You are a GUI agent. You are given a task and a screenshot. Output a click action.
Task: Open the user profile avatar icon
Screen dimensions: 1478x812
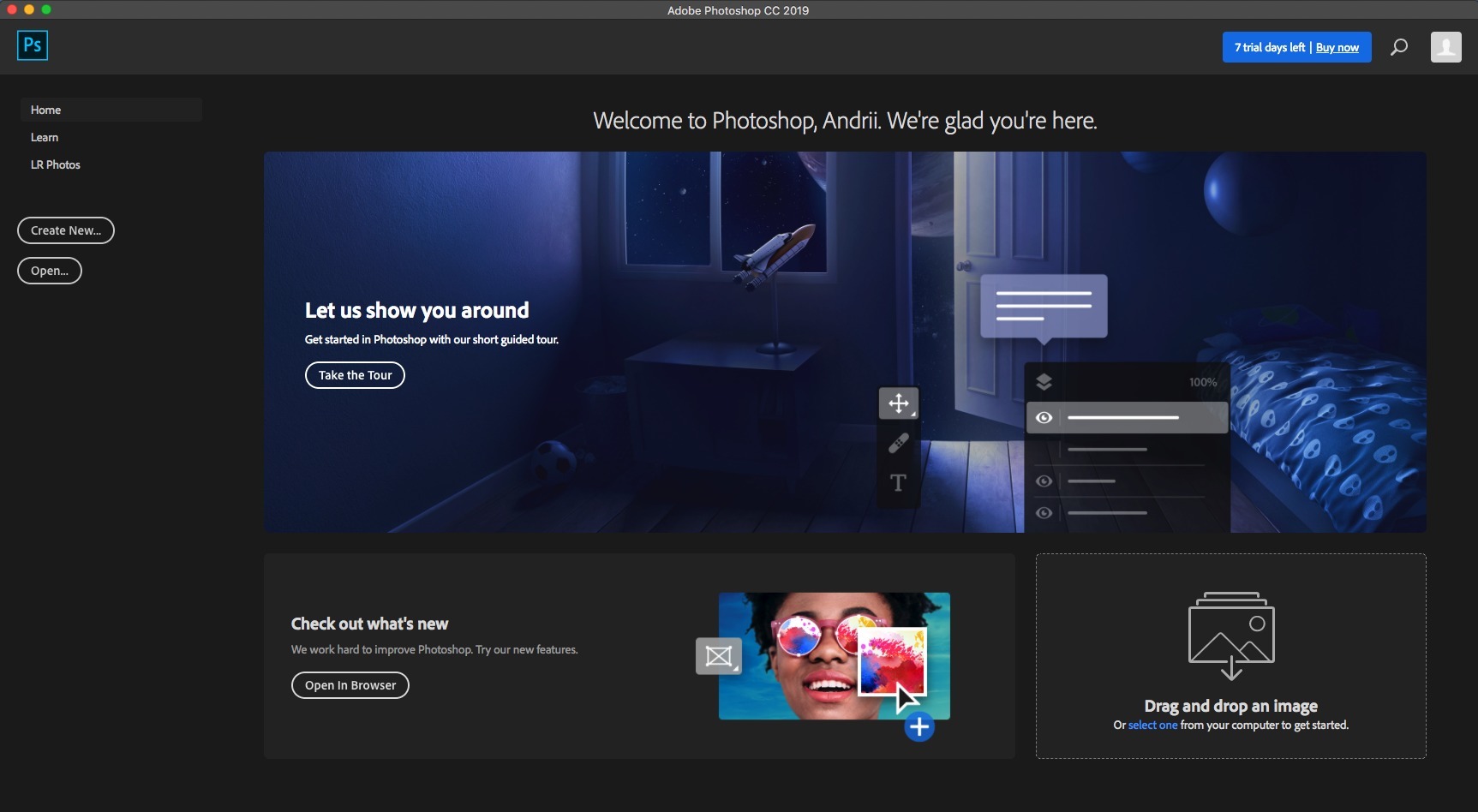(x=1446, y=47)
